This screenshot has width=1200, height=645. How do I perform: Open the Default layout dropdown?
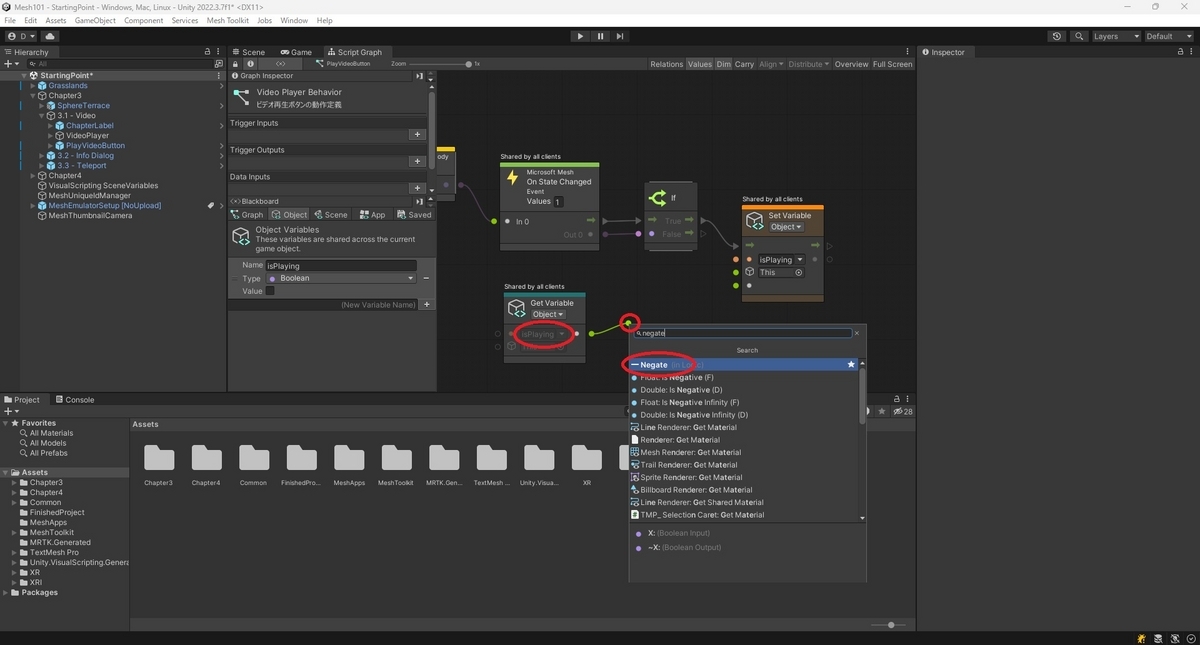[x=1168, y=36]
